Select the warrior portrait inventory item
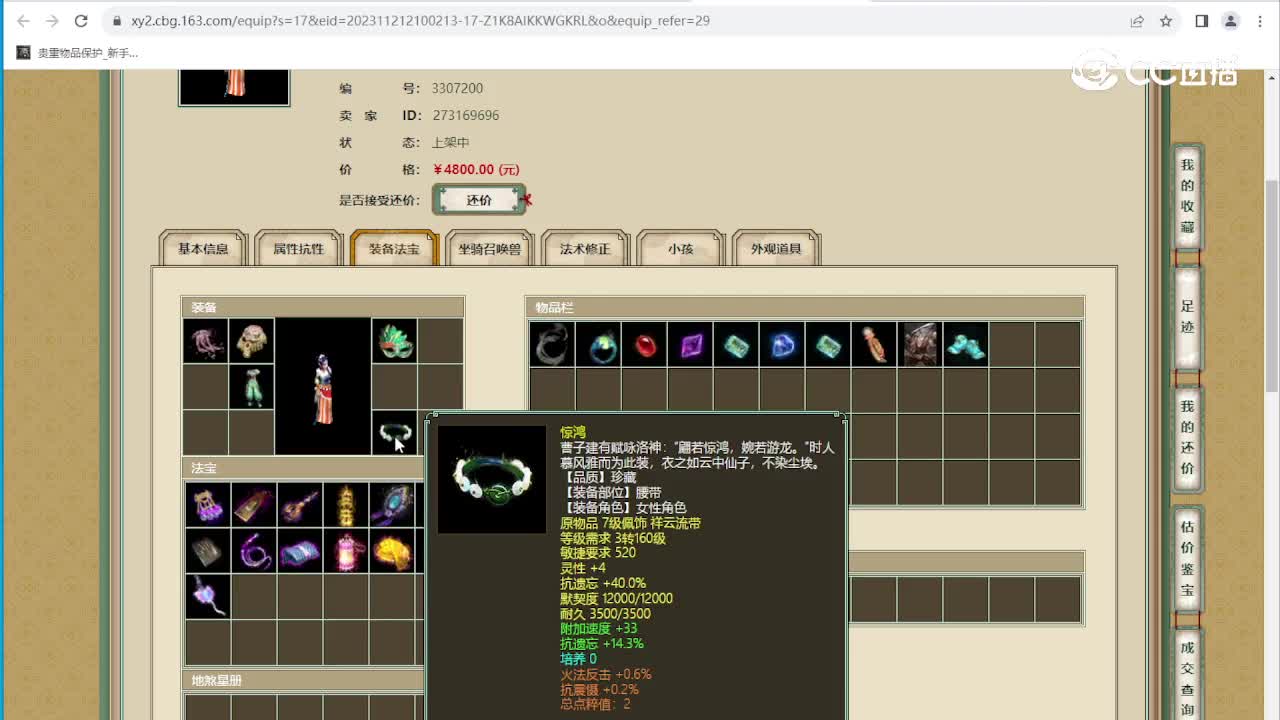 [x=920, y=344]
